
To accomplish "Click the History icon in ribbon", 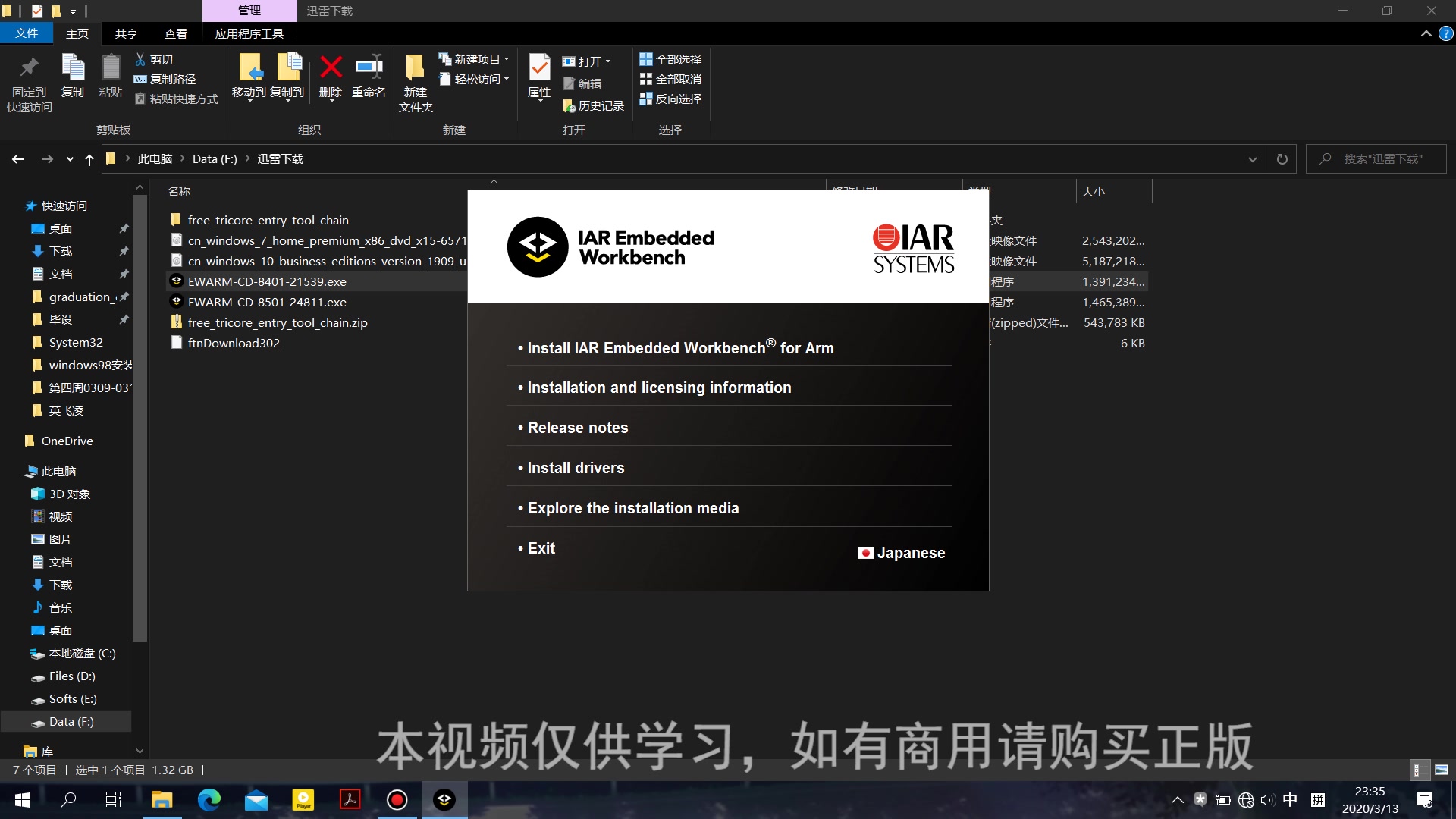I will (x=570, y=106).
